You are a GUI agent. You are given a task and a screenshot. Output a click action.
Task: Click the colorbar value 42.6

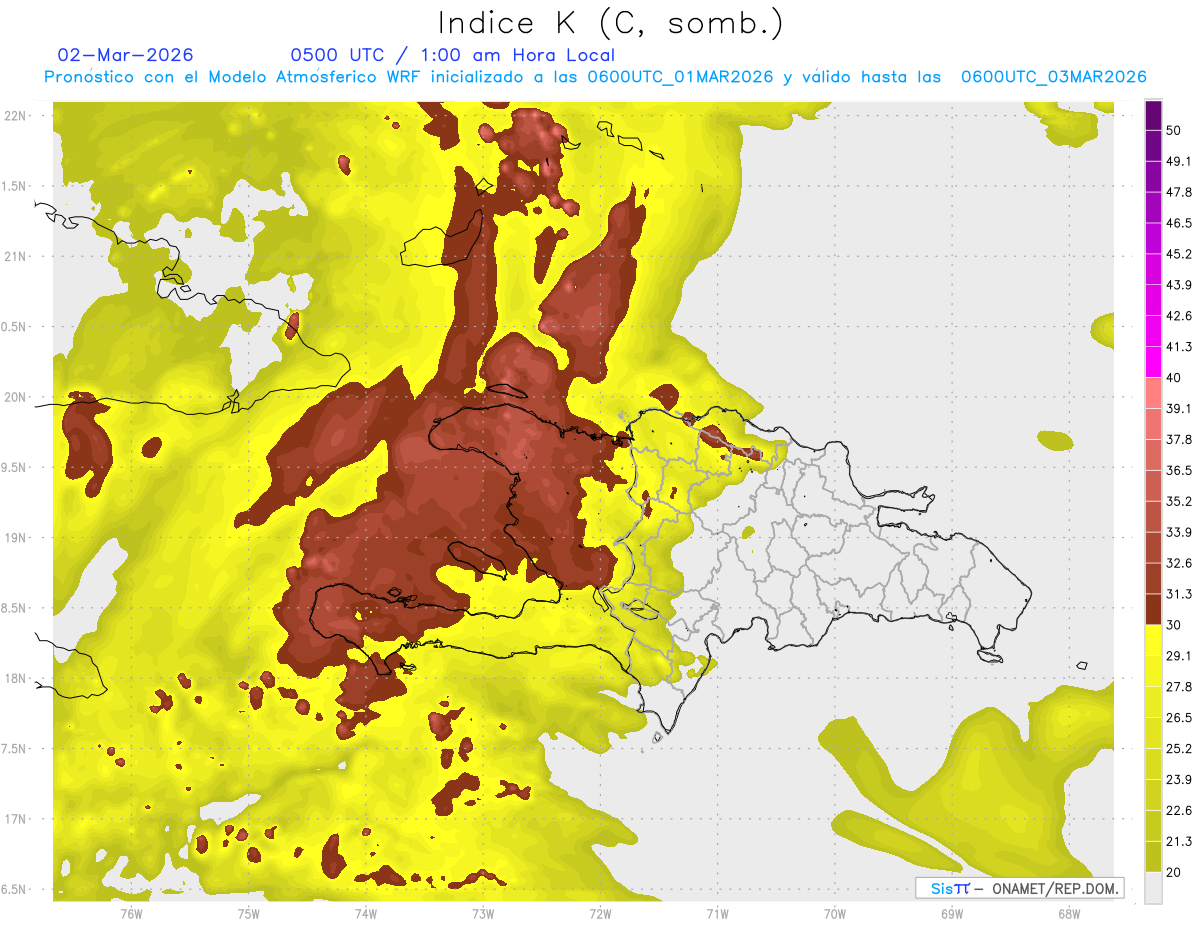(1179, 316)
